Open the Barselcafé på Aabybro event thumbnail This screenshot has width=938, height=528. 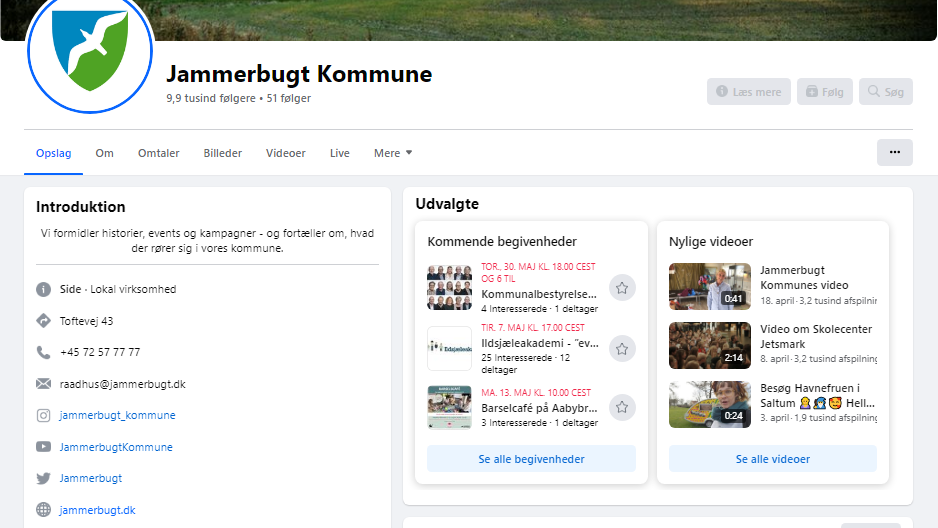click(x=449, y=407)
